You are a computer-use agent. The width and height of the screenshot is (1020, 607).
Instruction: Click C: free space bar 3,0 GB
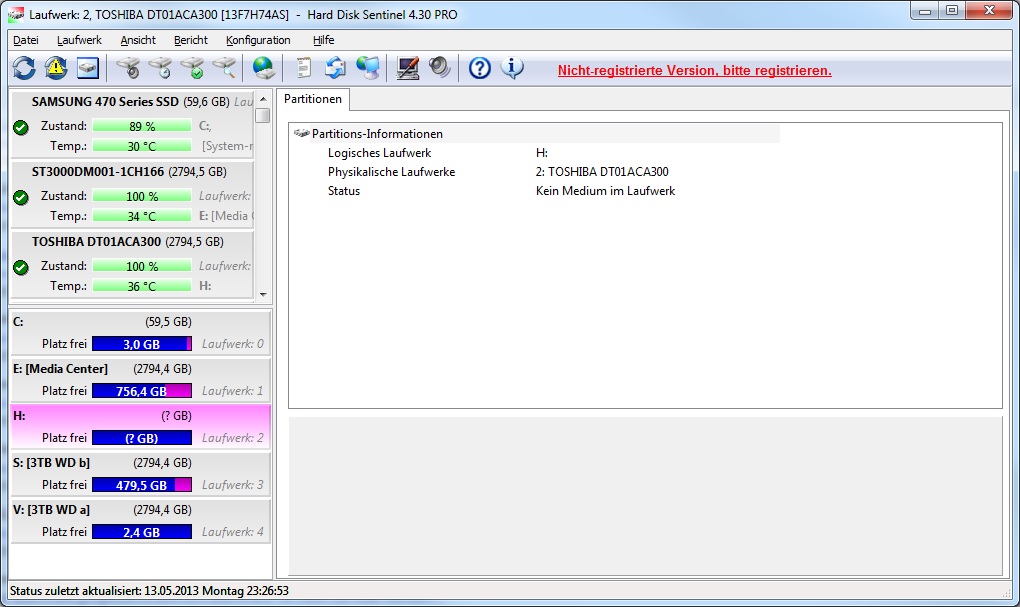point(142,344)
